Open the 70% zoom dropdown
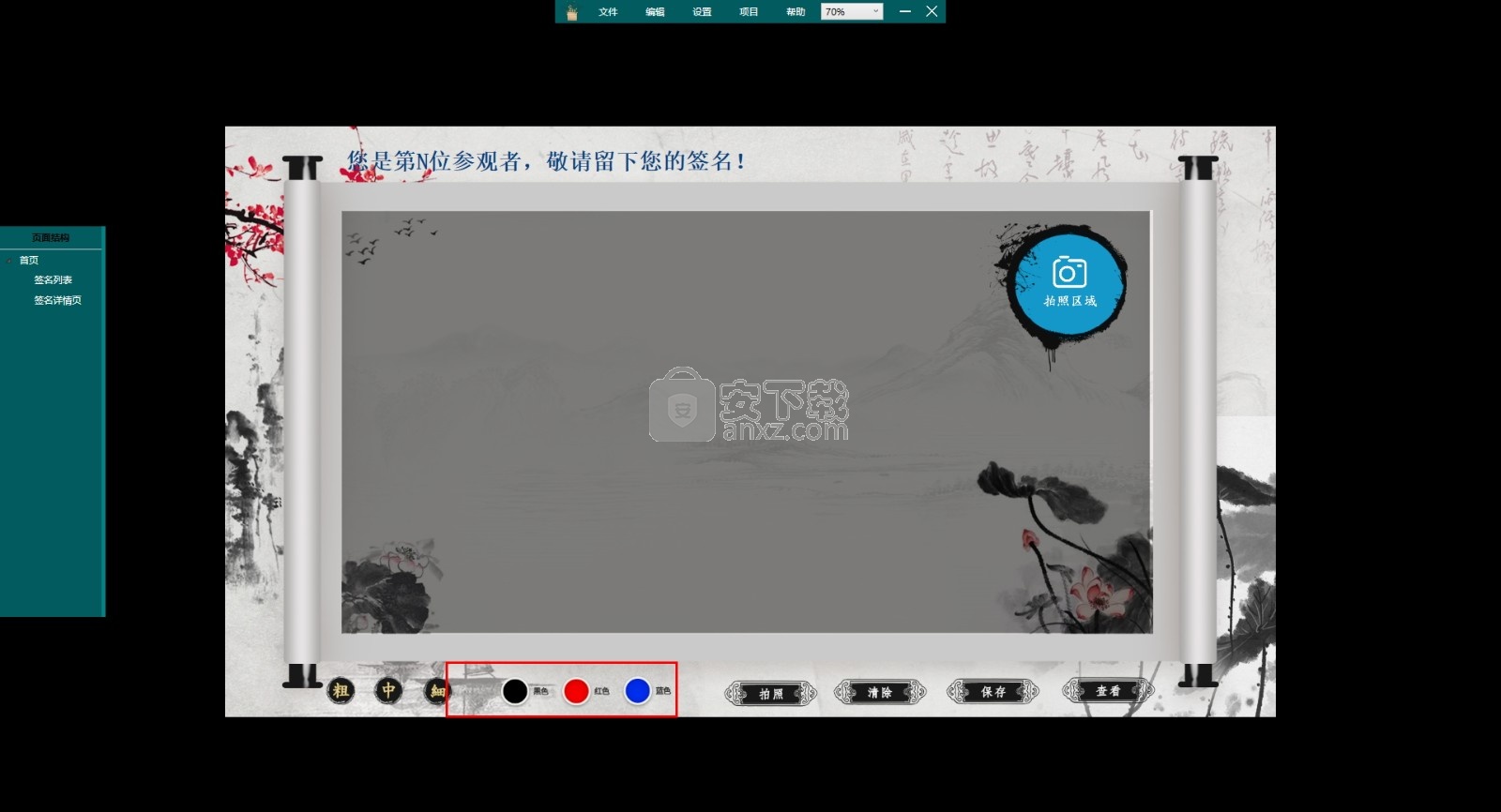This screenshot has width=1501, height=812. coord(852,11)
